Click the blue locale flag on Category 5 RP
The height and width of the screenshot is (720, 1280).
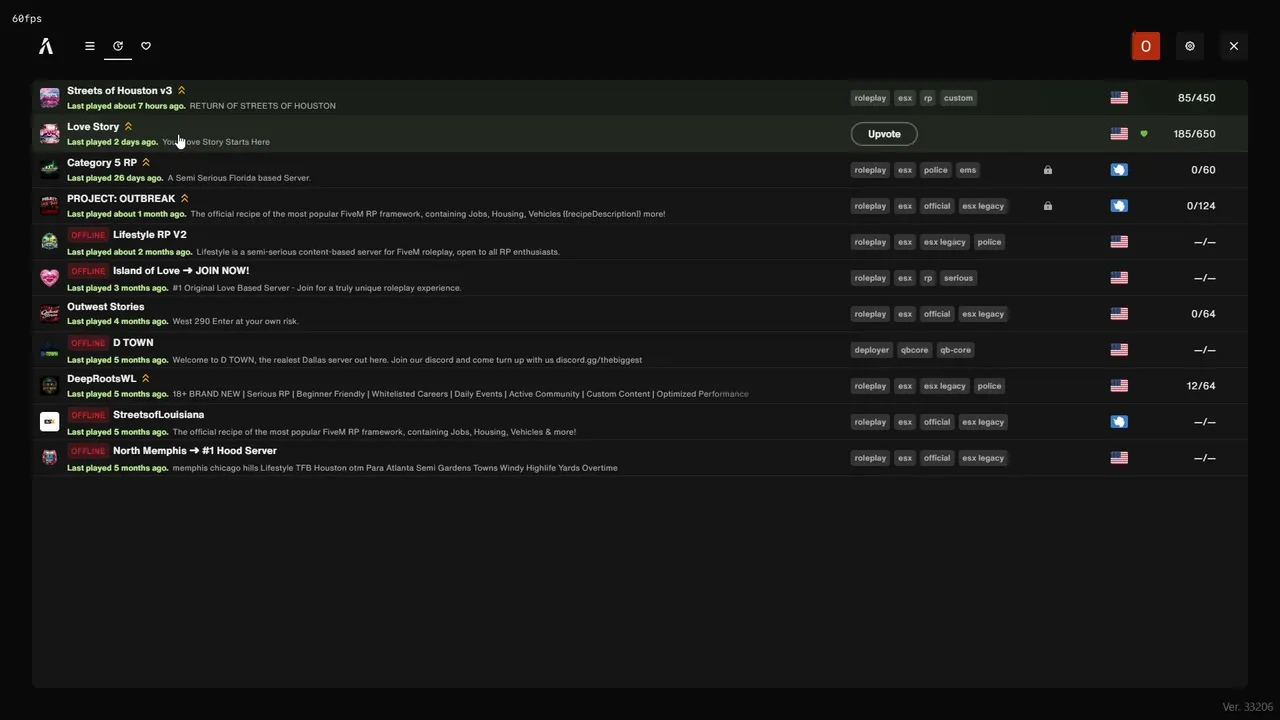click(1119, 170)
